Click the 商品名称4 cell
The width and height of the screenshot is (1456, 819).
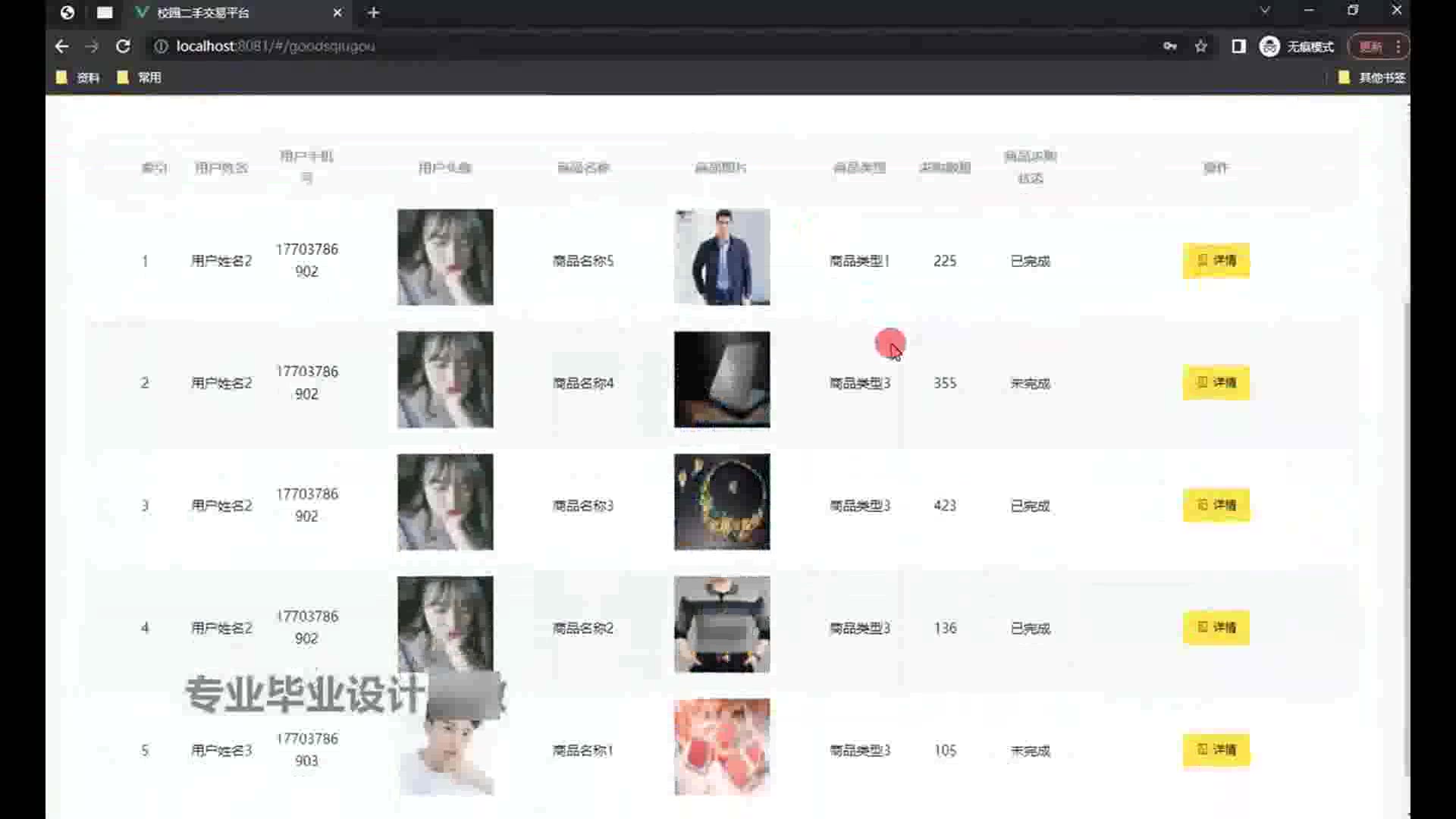pos(583,383)
